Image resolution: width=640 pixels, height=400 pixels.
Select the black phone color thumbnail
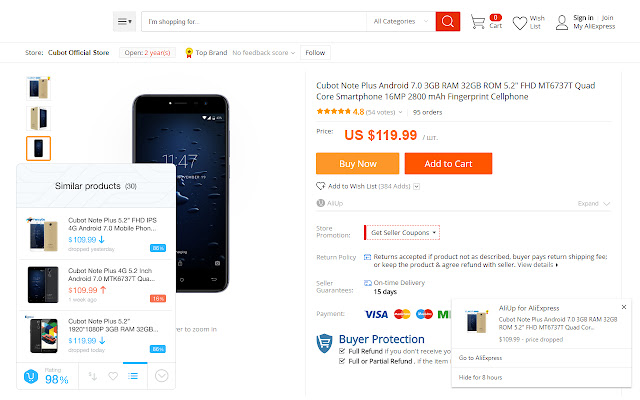click(x=38, y=148)
